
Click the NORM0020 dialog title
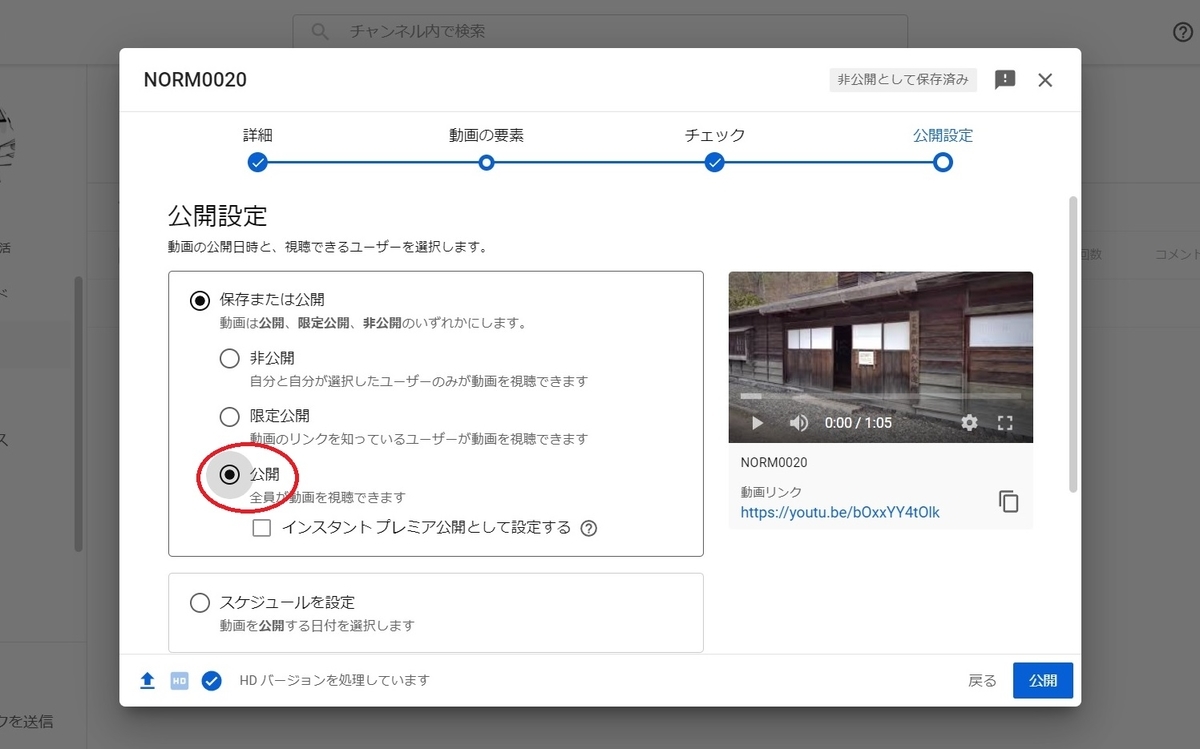point(195,80)
